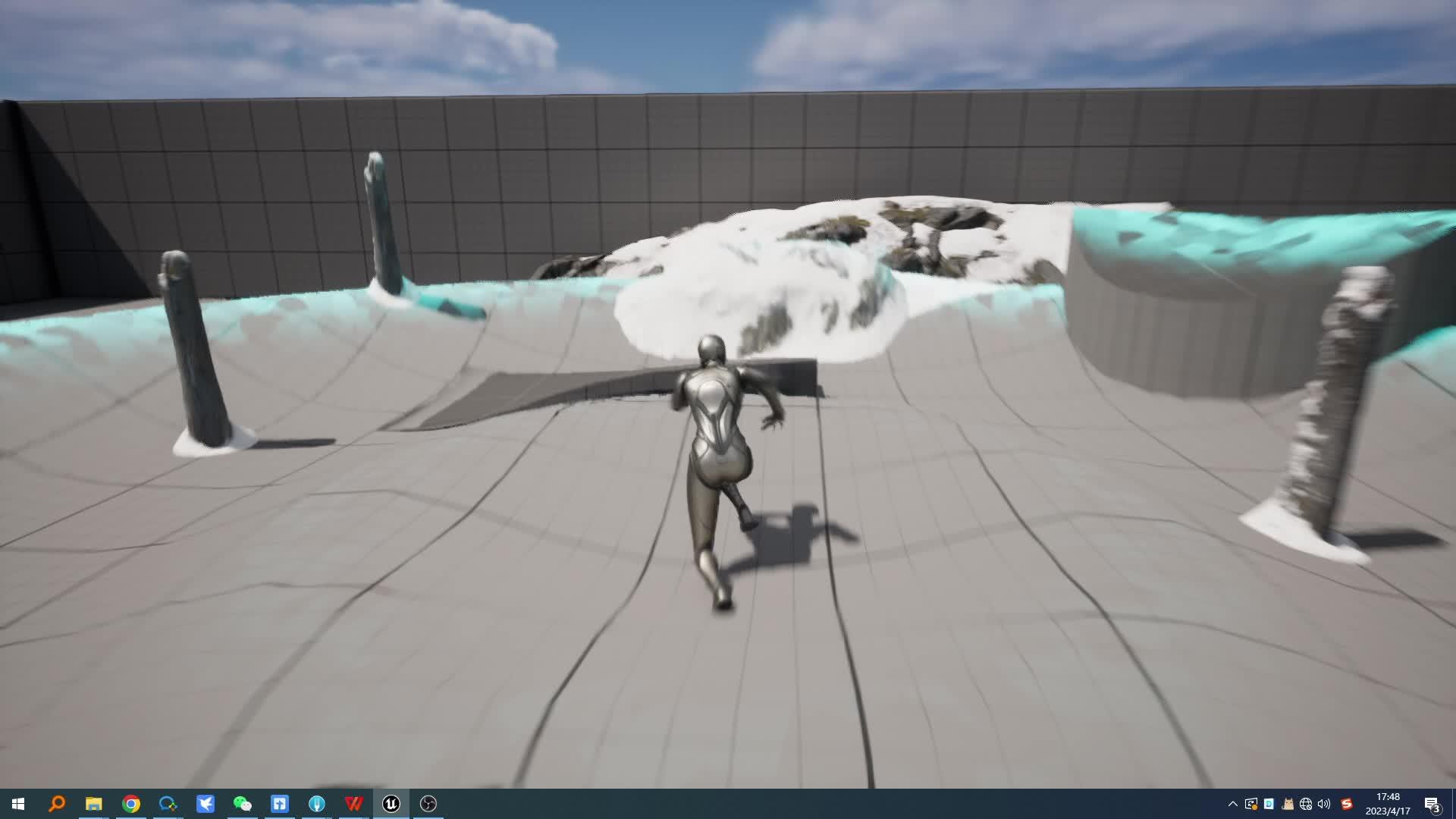The height and width of the screenshot is (819, 1456).
Task: Open the blue bird app icon
Action: (x=205, y=804)
